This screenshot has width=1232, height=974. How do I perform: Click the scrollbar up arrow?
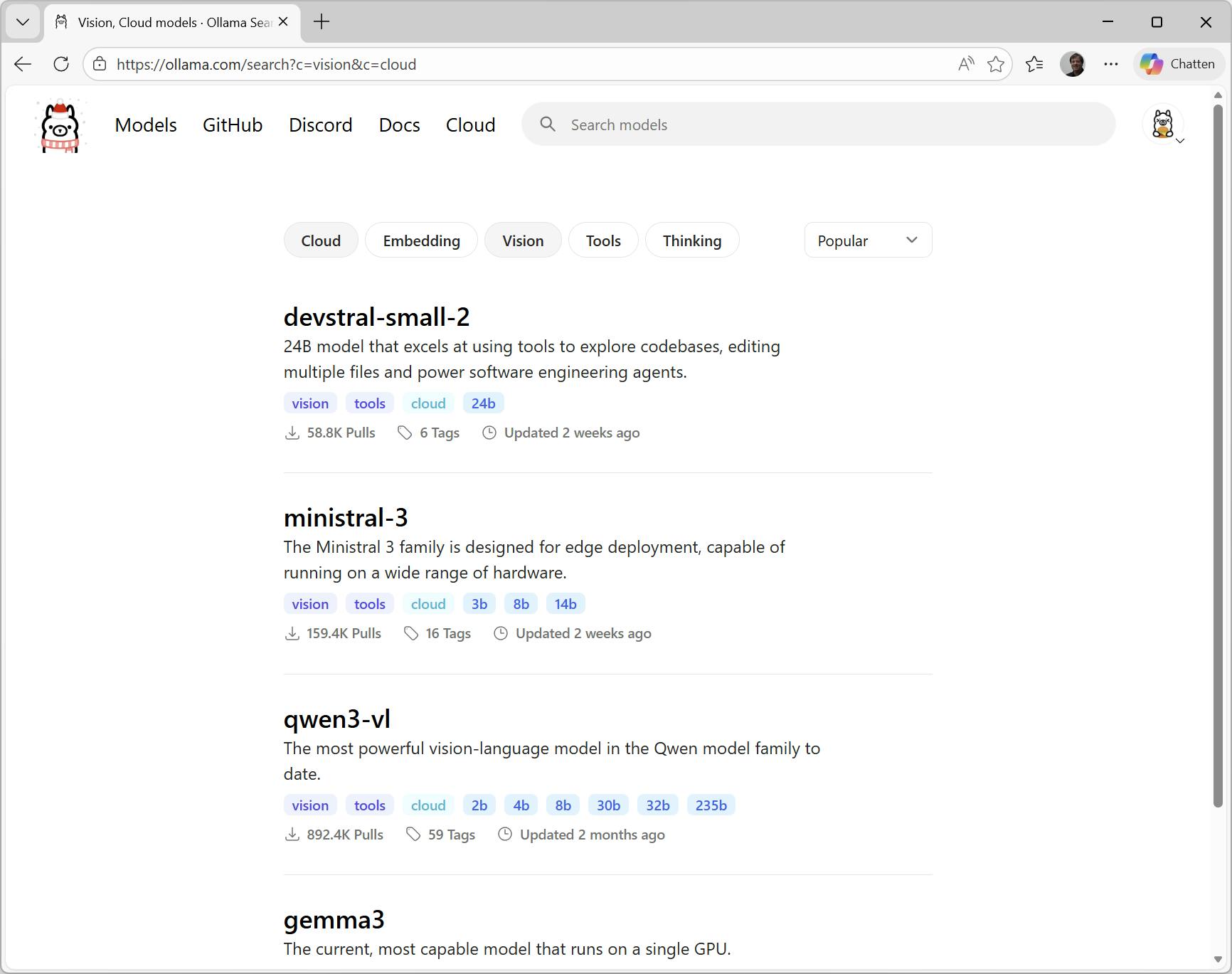[1218, 95]
